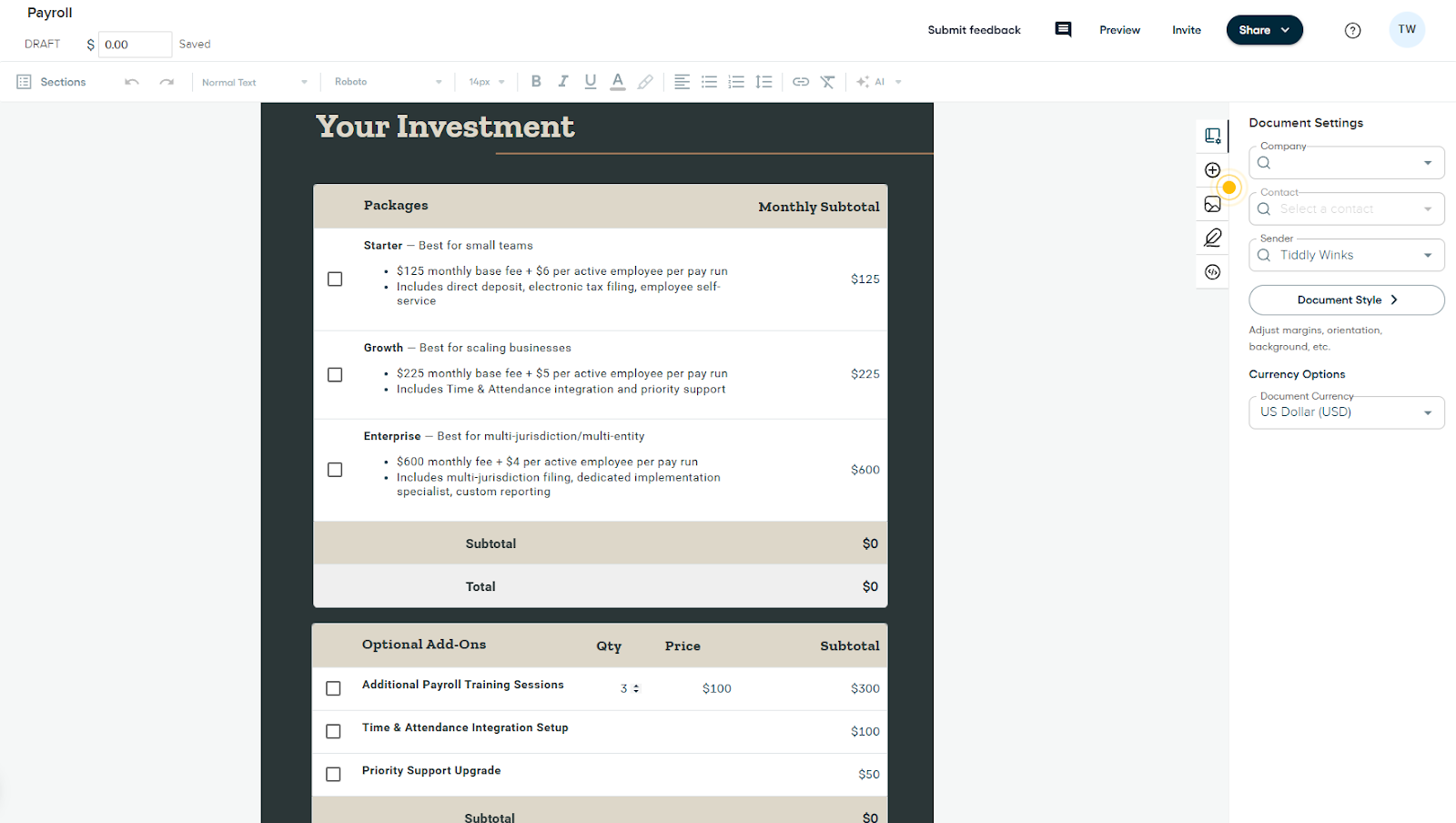1456x823 pixels.
Task: Expand the Document Currency dropdown
Action: click(1346, 412)
